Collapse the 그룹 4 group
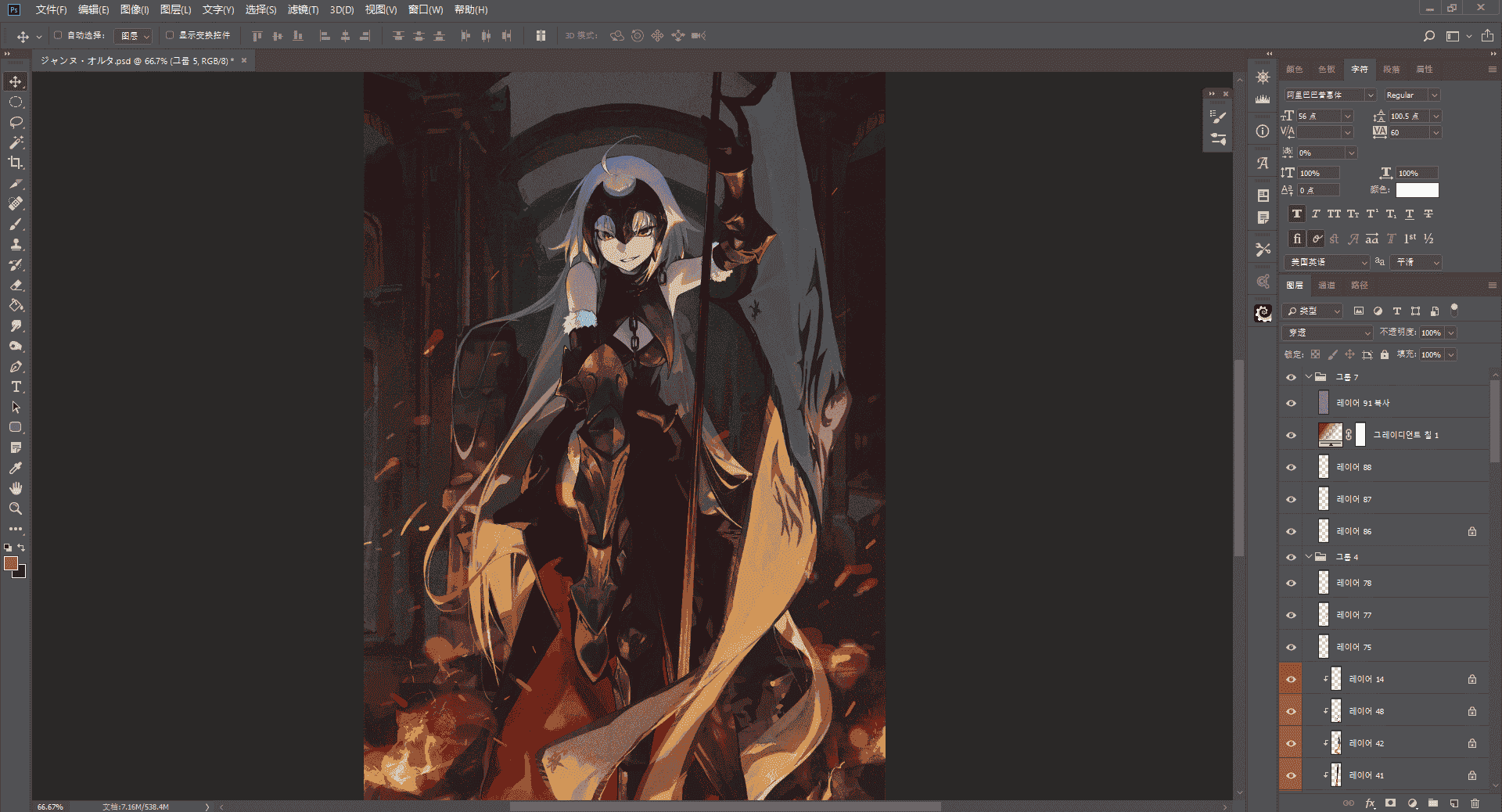 [1309, 557]
